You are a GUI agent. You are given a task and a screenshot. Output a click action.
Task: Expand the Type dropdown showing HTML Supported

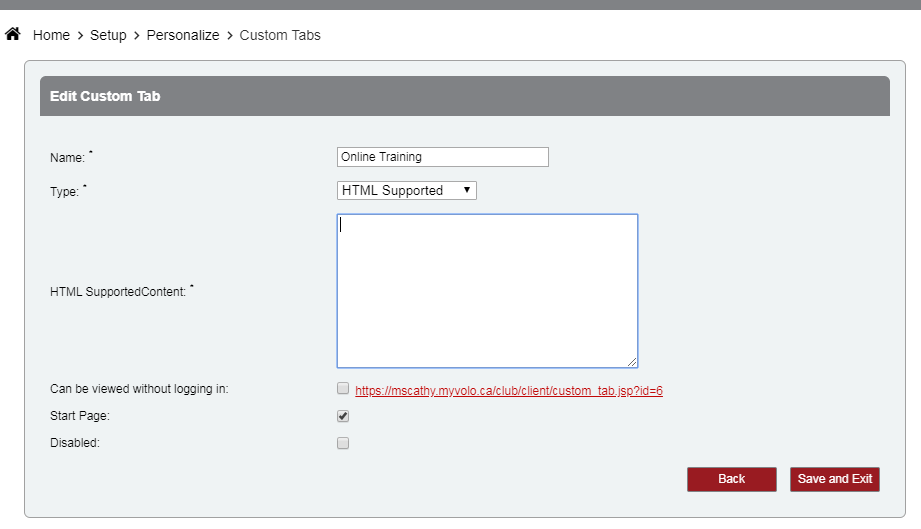point(407,190)
